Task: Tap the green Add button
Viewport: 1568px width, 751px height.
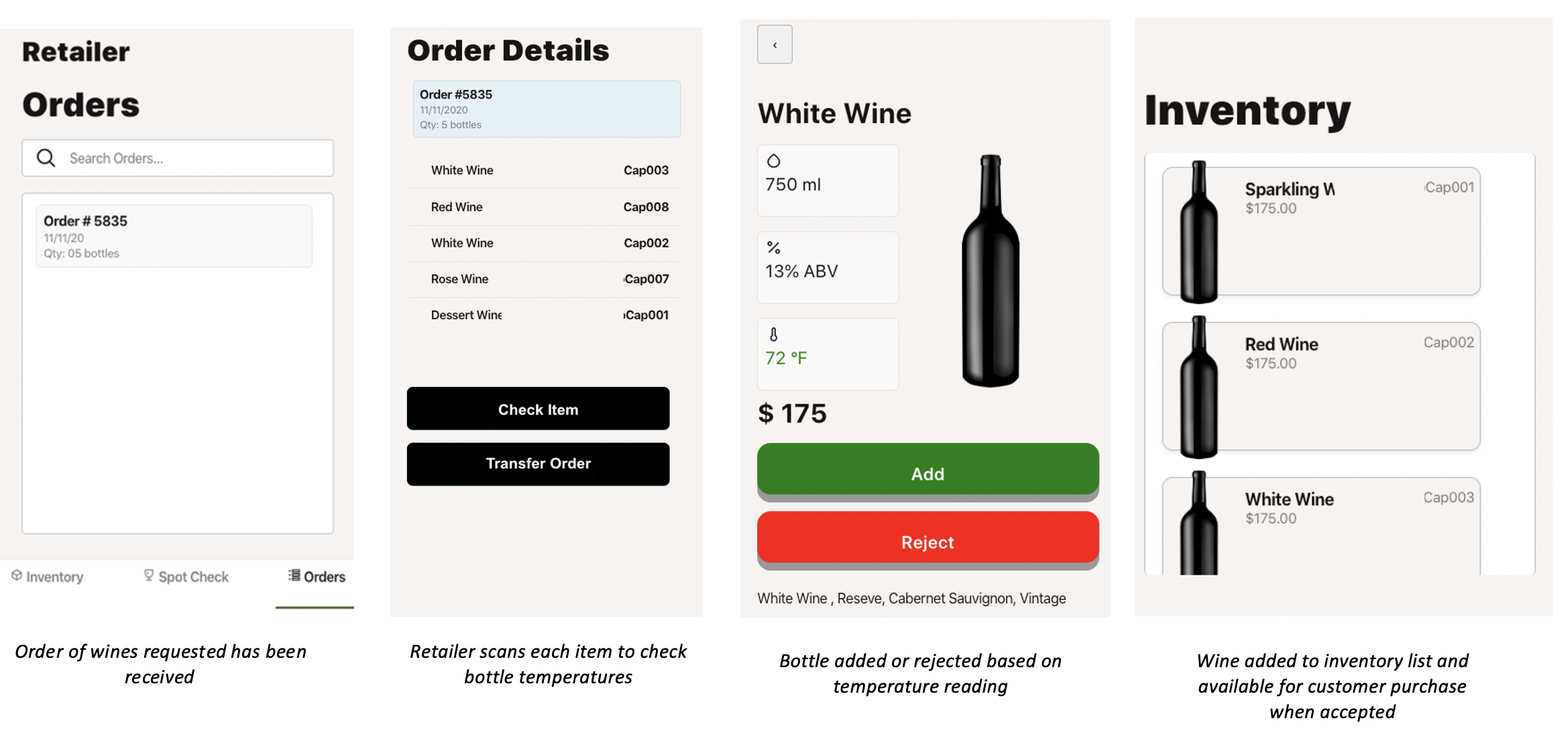Action: pyautogui.click(x=928, y=473)
